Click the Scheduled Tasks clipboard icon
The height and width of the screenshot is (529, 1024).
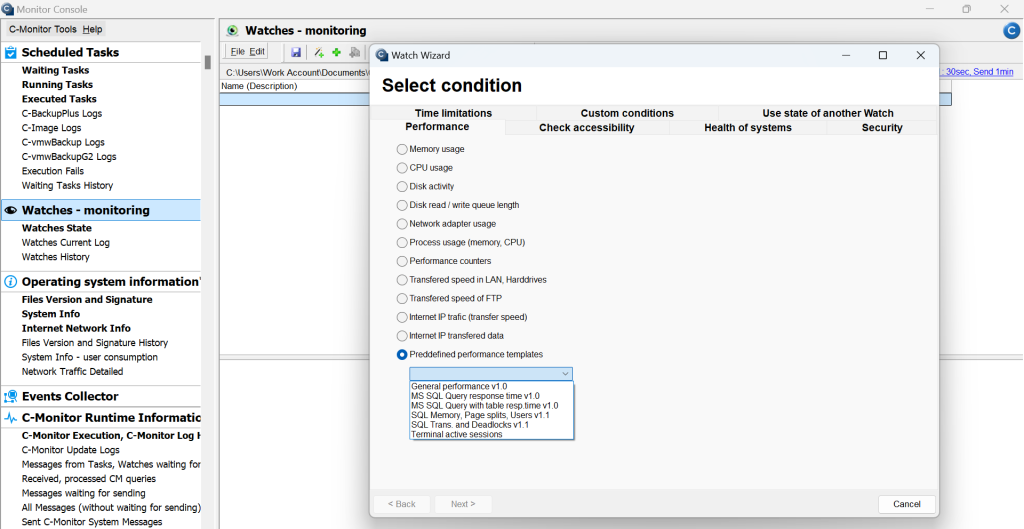(x=10, y=52)
